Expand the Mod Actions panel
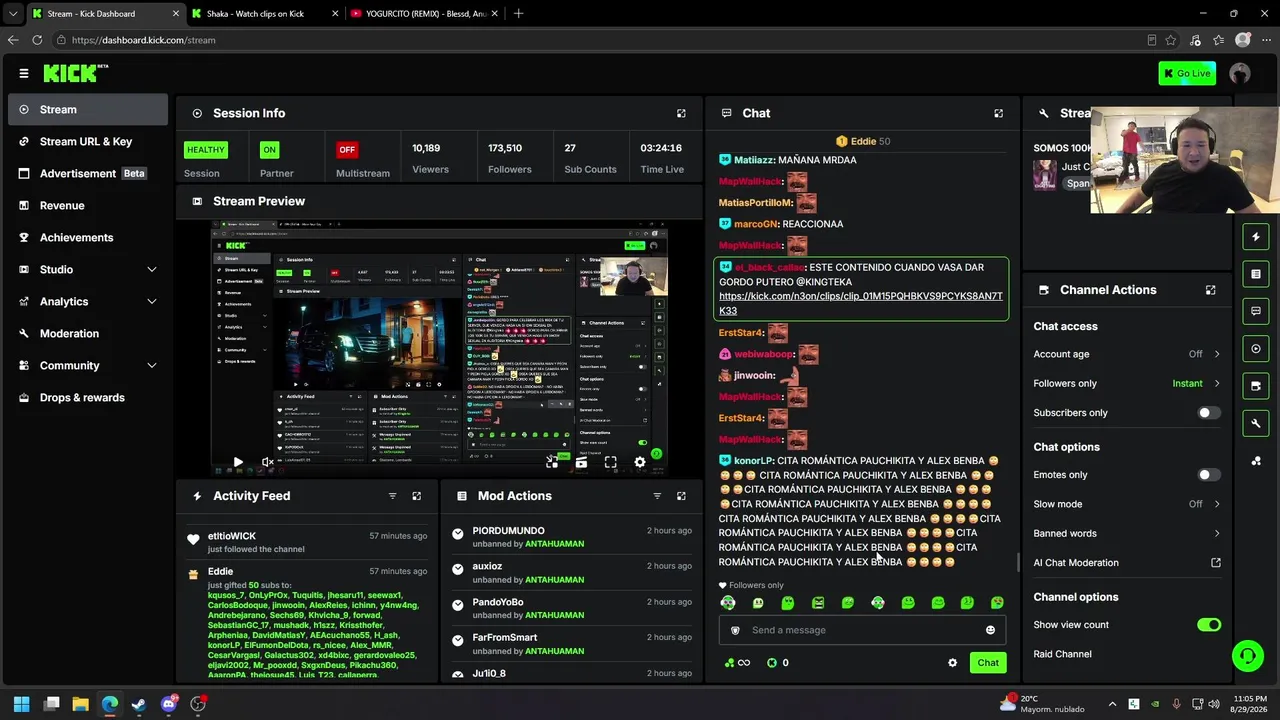 tap(681, 496)
